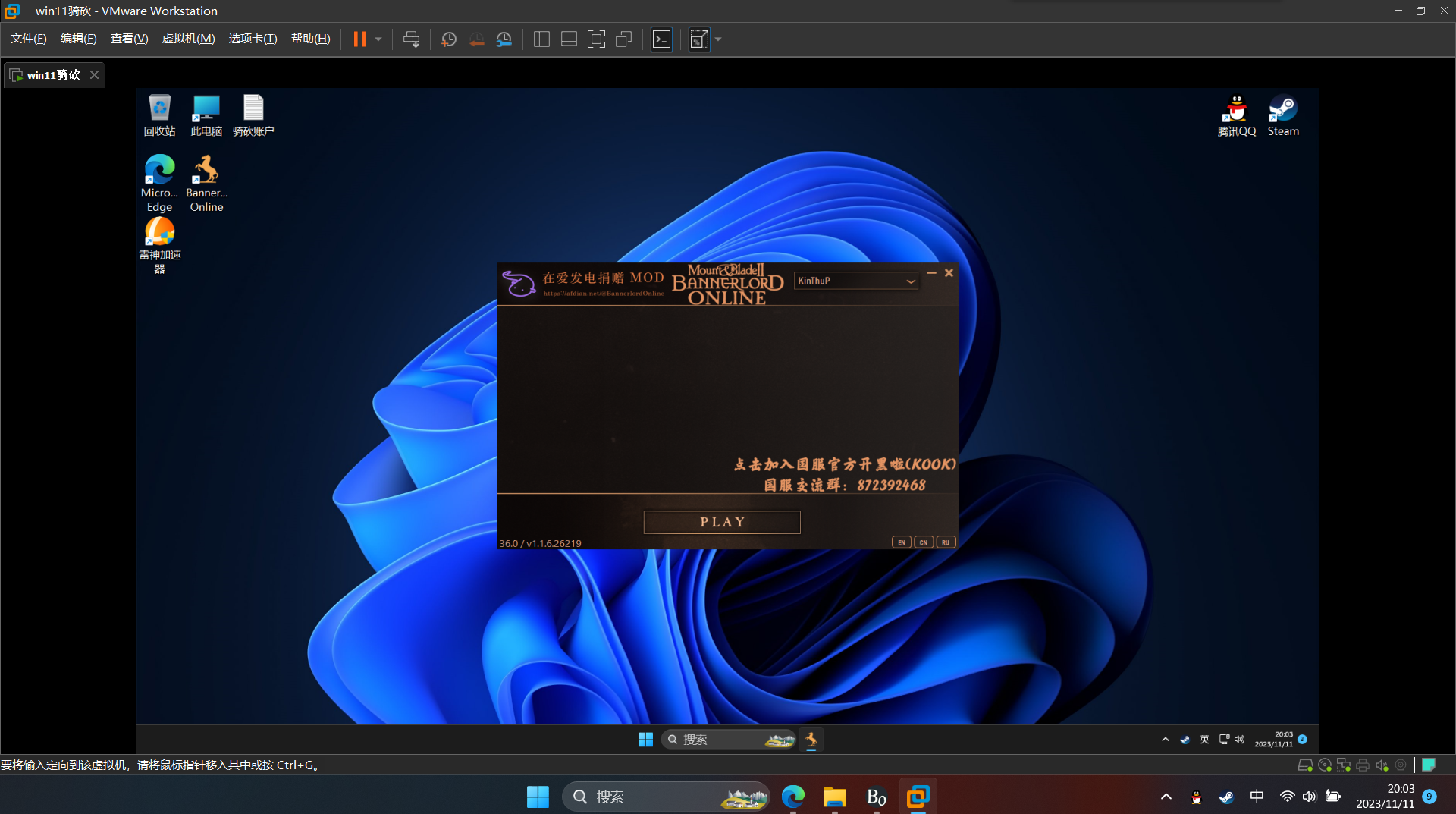This screenshot has height=814, width=1456.
Task: Open the 文件(F) menu
Action: pyautogui.click(x=29, y=39)
